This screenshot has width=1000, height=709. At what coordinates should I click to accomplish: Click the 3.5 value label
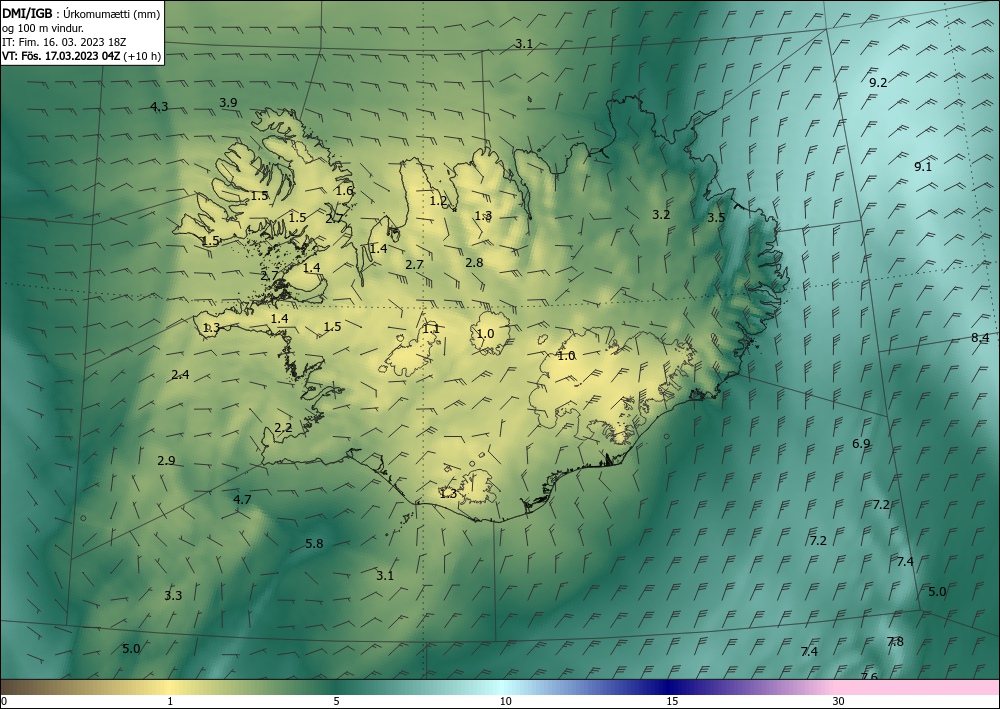(x=716, y=217)
